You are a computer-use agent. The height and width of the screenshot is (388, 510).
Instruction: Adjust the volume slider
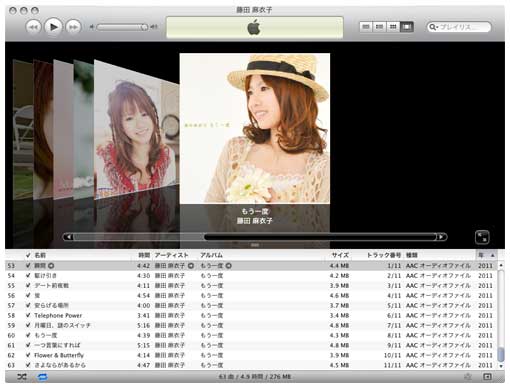(x=122, y=27)
